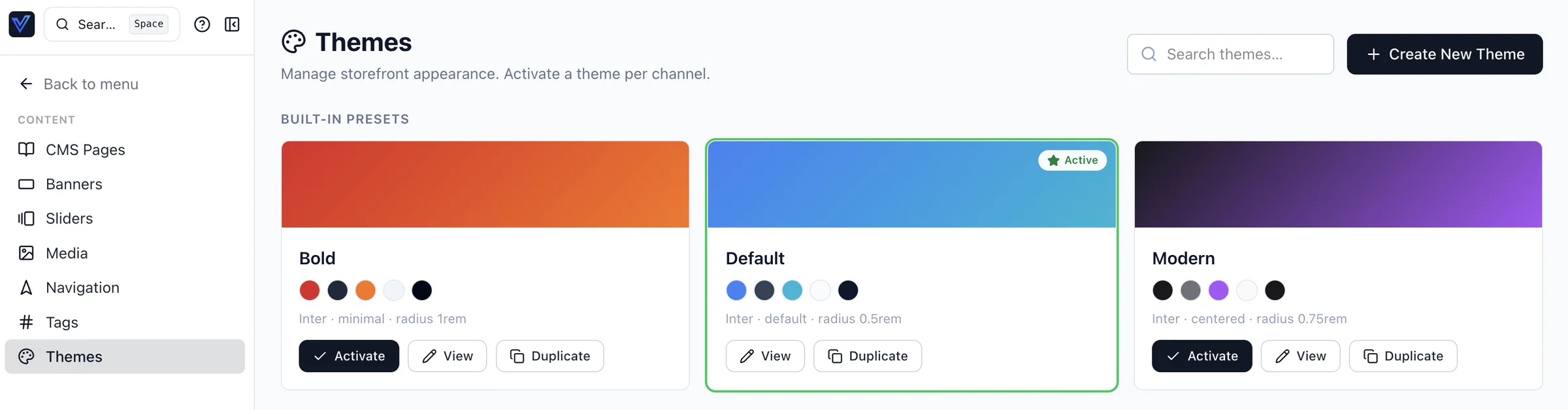Click the app logo icon

pyautogui.click(x=22, y=25)
